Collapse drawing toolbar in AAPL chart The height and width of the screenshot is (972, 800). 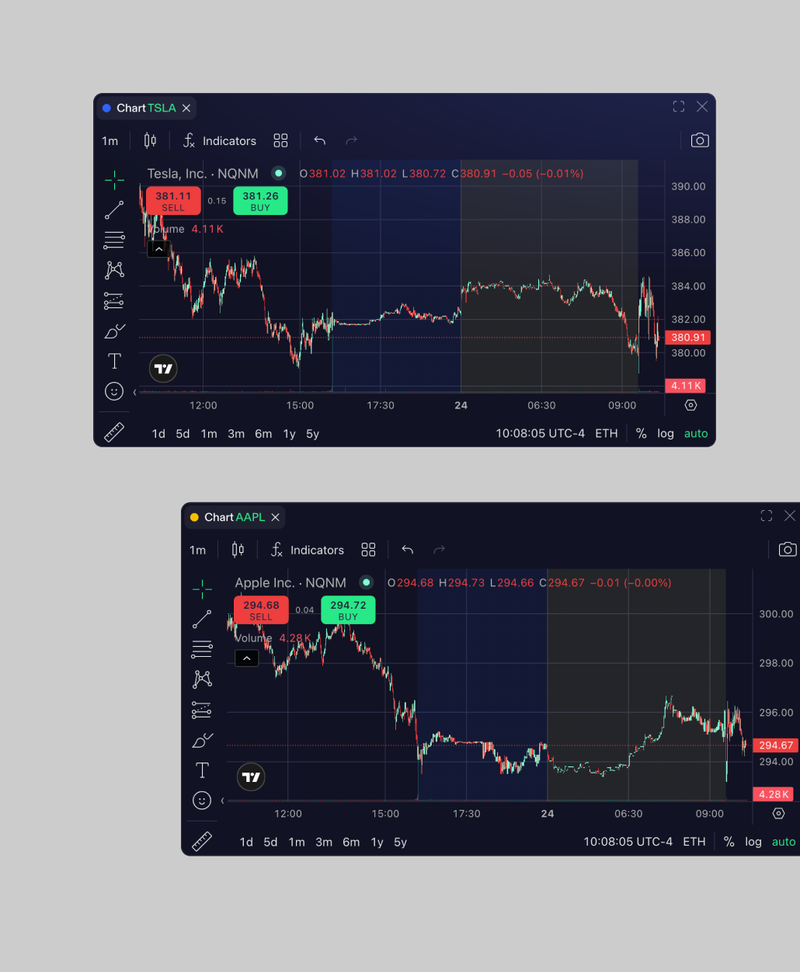tap(222, 800)
